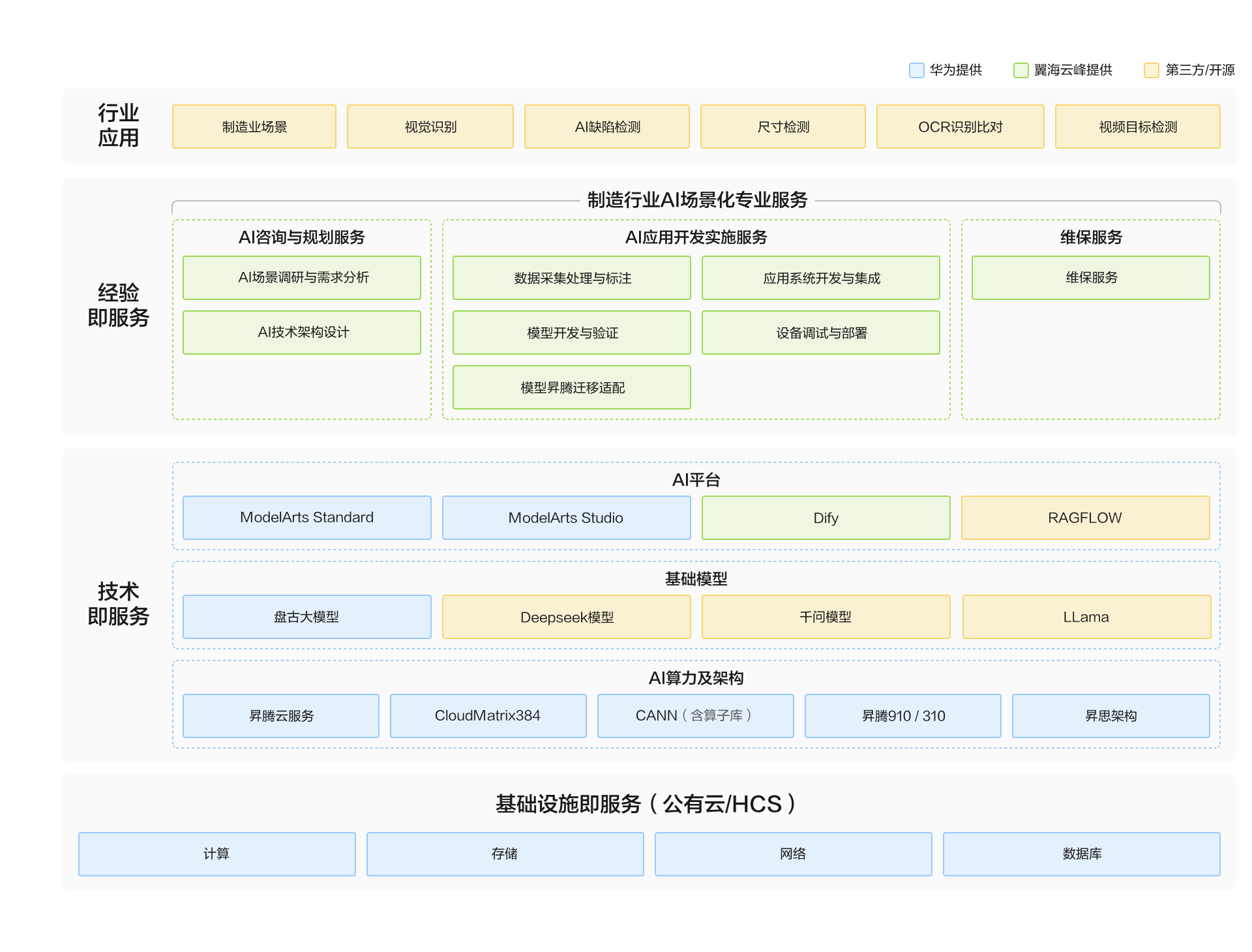Select AI场景调研与需求分析 box

(x=302, y=278)
